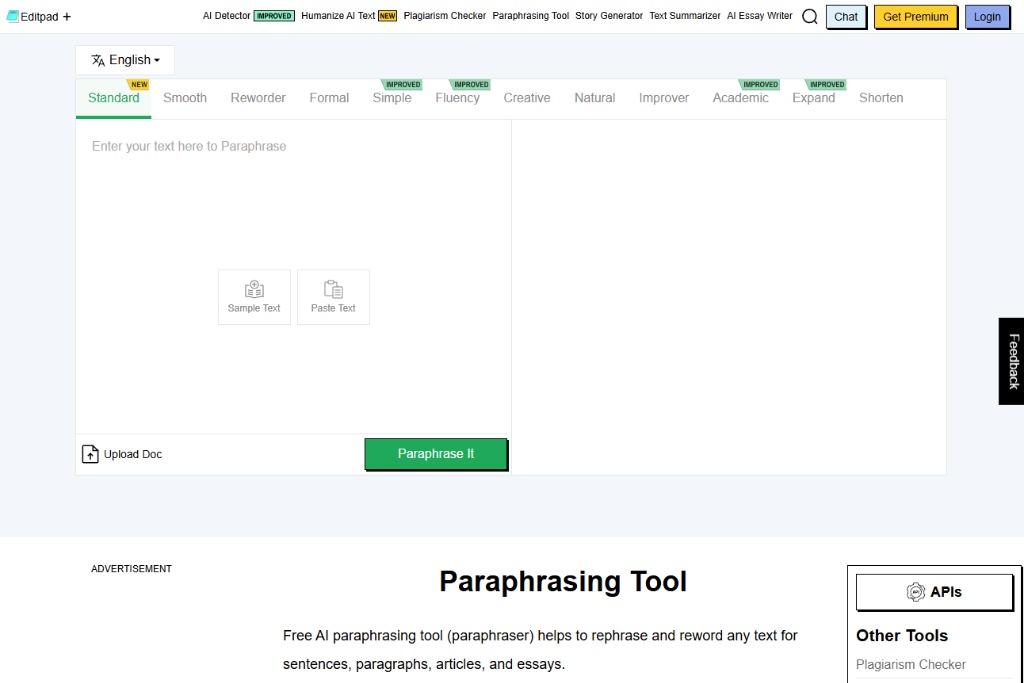Switch to the Fluency tab

tap(457, 98)
